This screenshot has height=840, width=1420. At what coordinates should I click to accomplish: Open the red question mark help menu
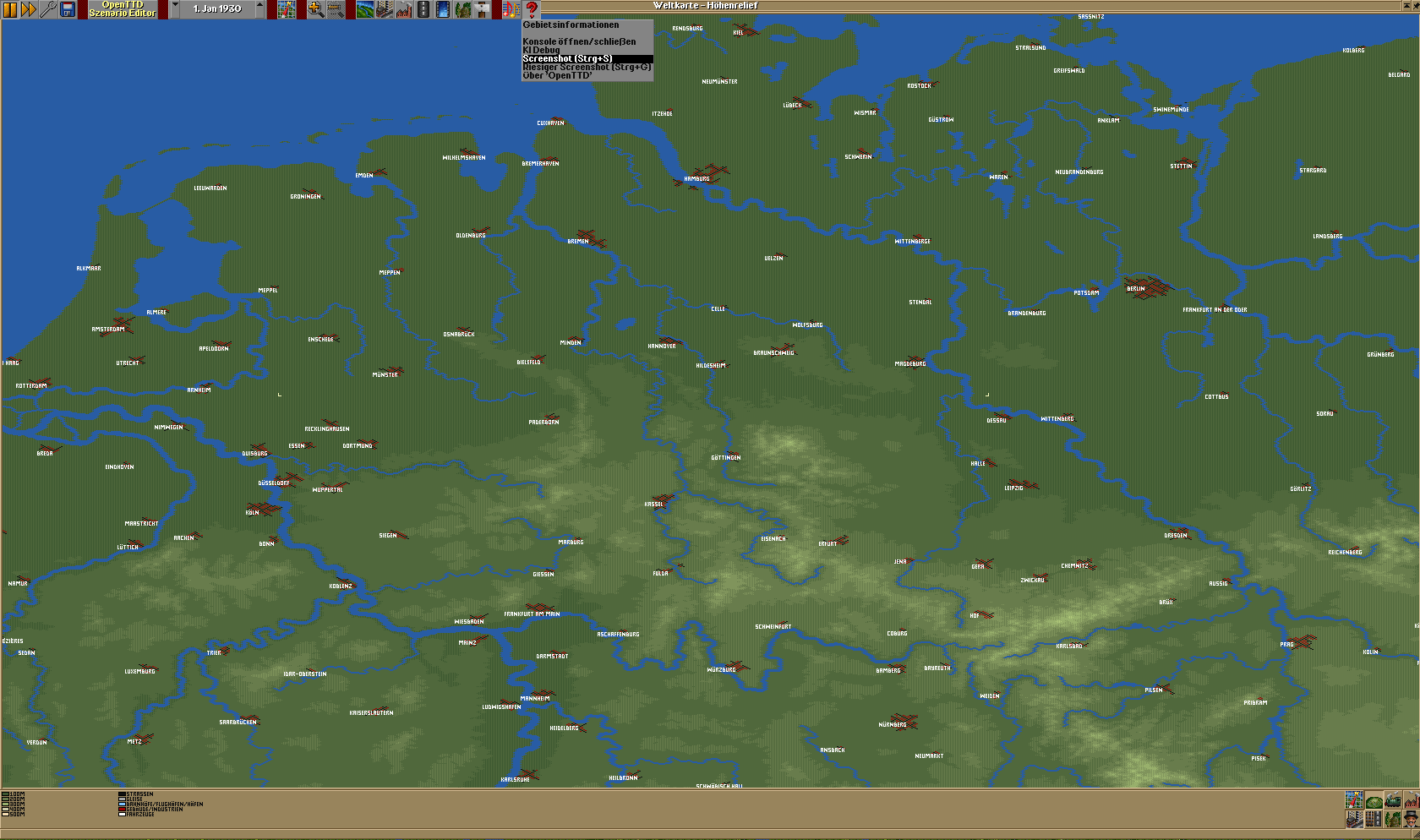coord(532,9)
